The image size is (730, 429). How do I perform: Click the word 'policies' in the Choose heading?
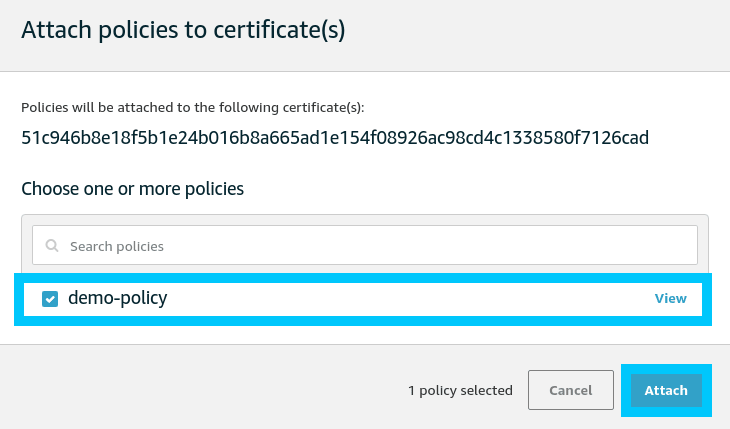click(x=214, y=188)
